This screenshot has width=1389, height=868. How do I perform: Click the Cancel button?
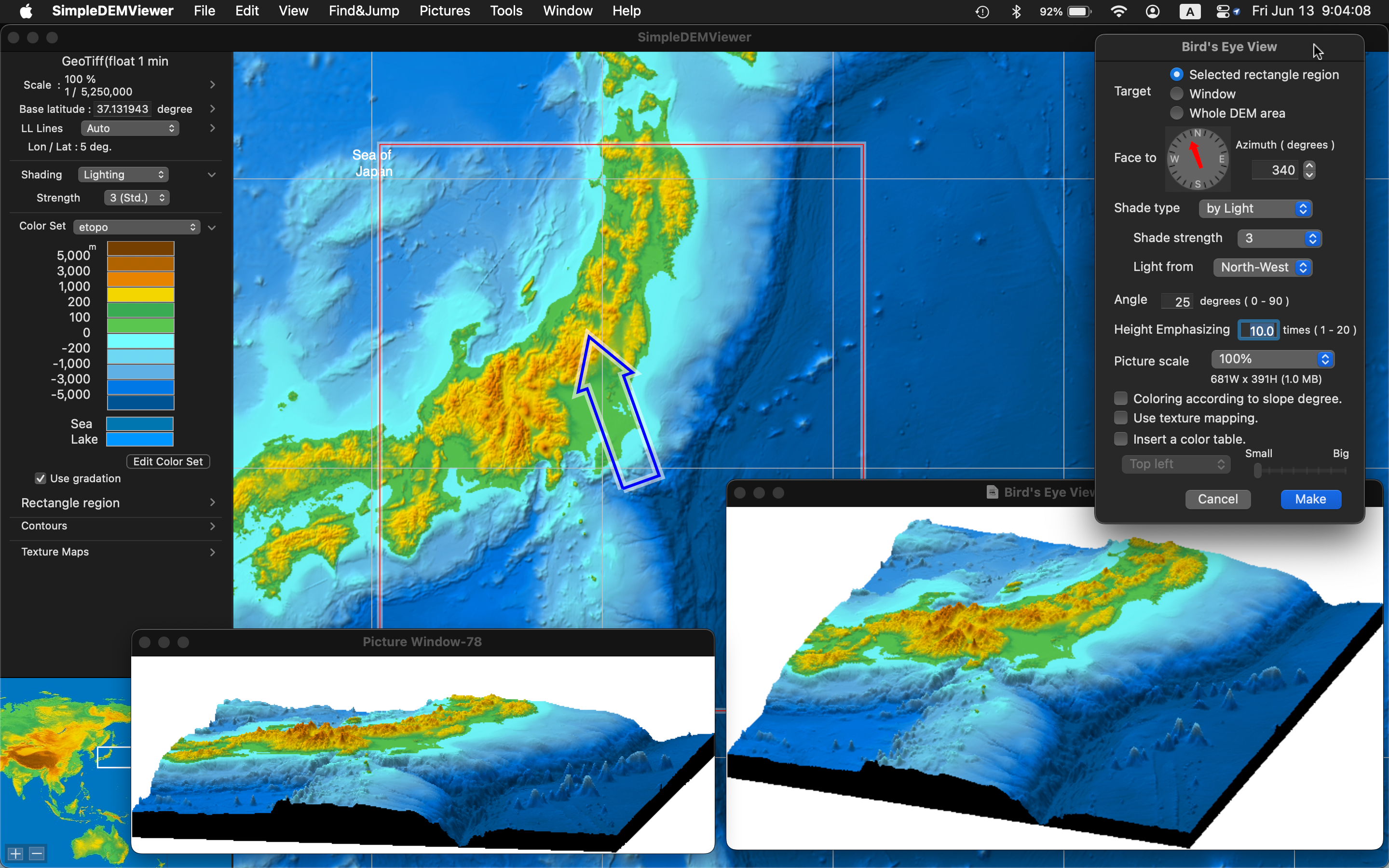[1218, 499]
